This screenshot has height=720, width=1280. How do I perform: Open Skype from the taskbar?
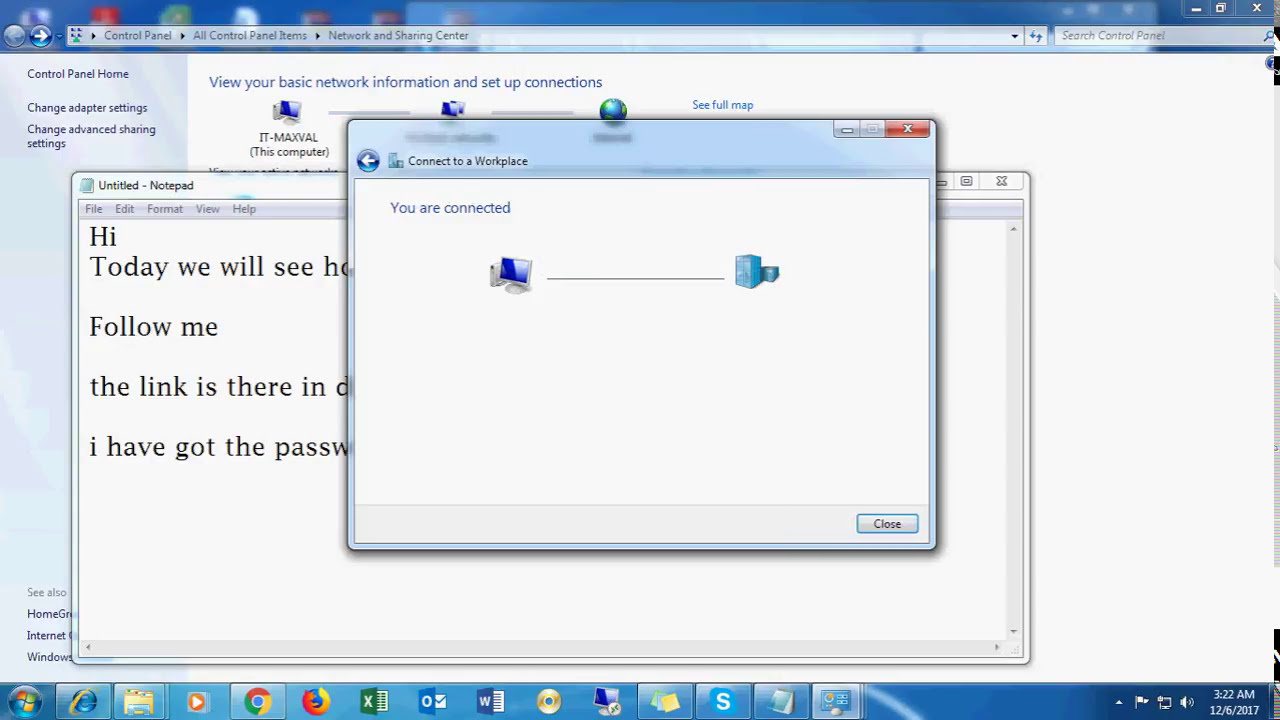[x=723, y=702]
